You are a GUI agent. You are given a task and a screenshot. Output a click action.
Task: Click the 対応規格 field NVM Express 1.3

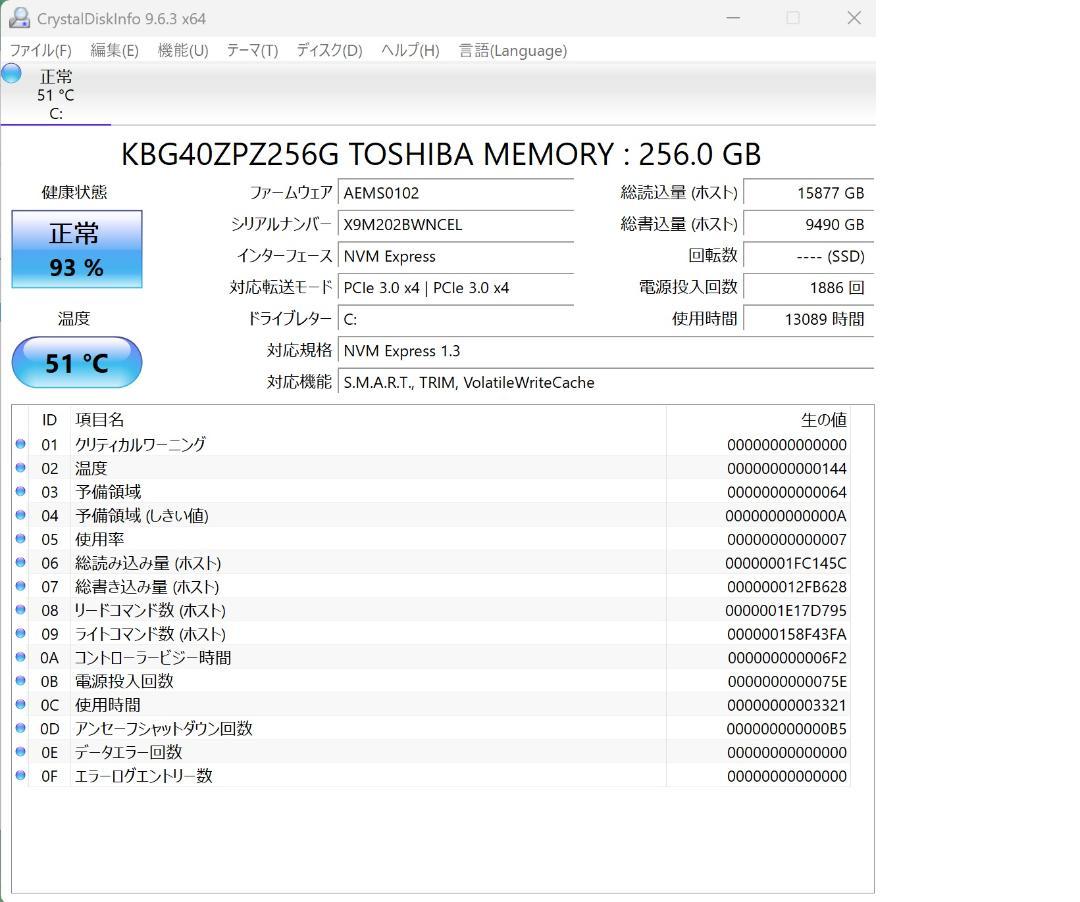605,351
